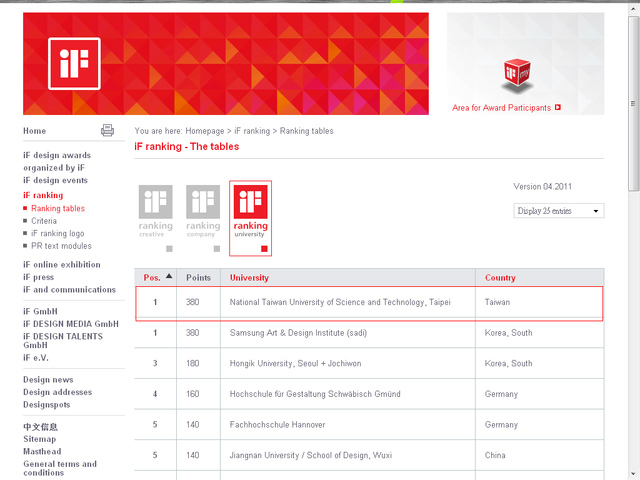The width and height of the screenshot is (640, 480).
Task: Open the Display 25 entries dropdown
Action: (x=558, y=211)
